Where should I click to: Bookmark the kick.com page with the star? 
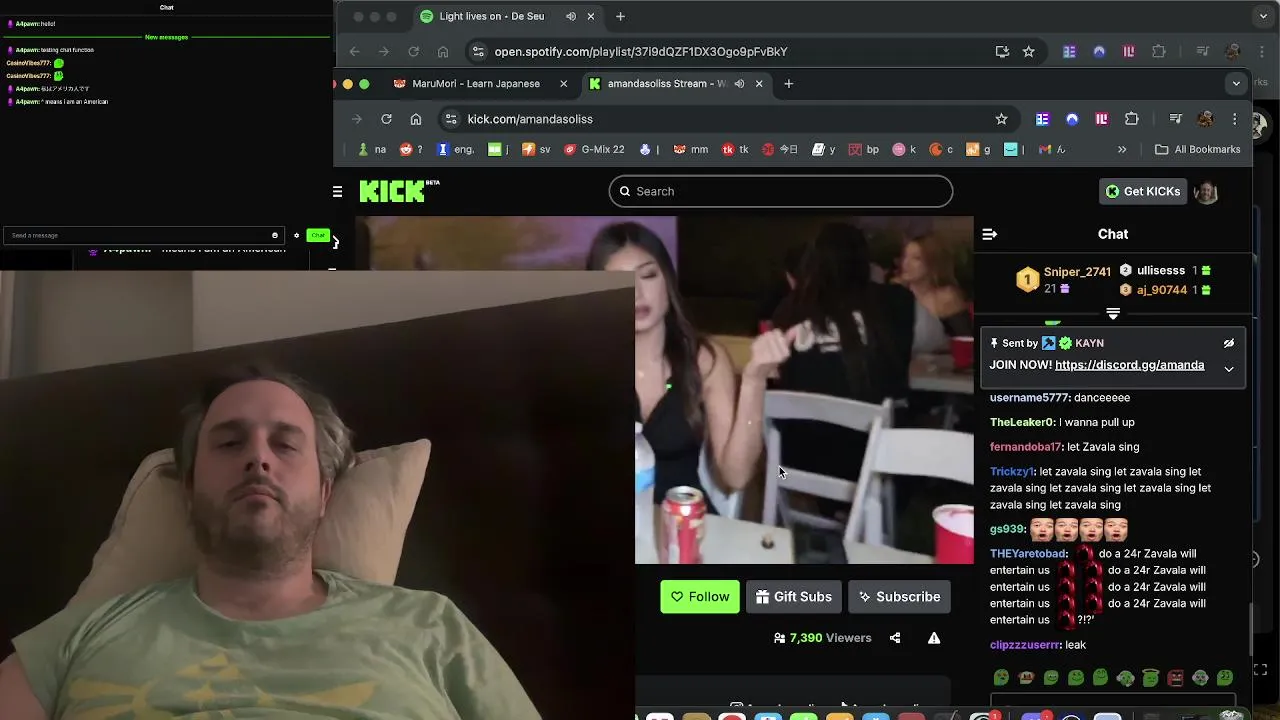tap(1001, 119)
